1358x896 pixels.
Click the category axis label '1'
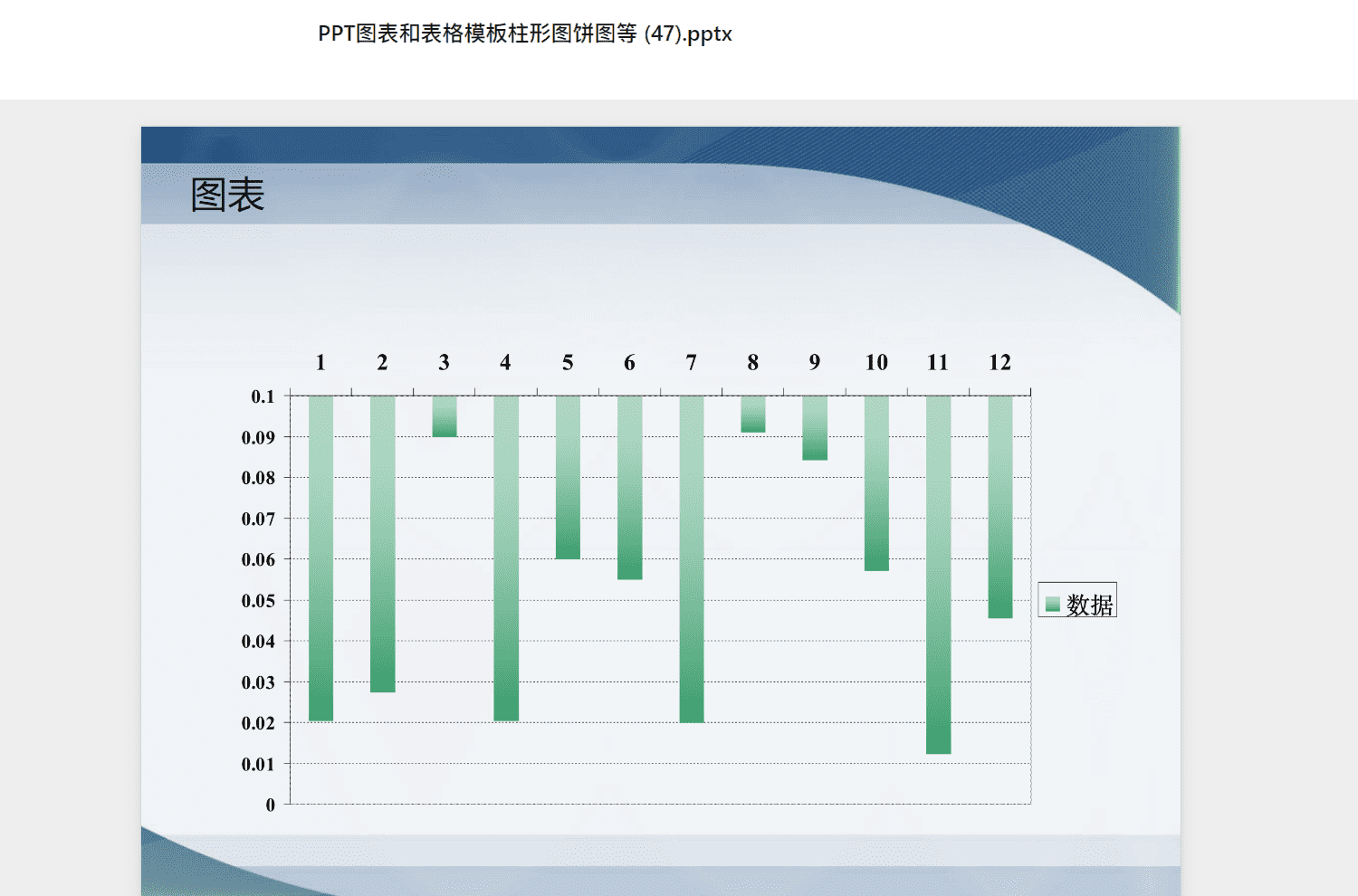320,363
